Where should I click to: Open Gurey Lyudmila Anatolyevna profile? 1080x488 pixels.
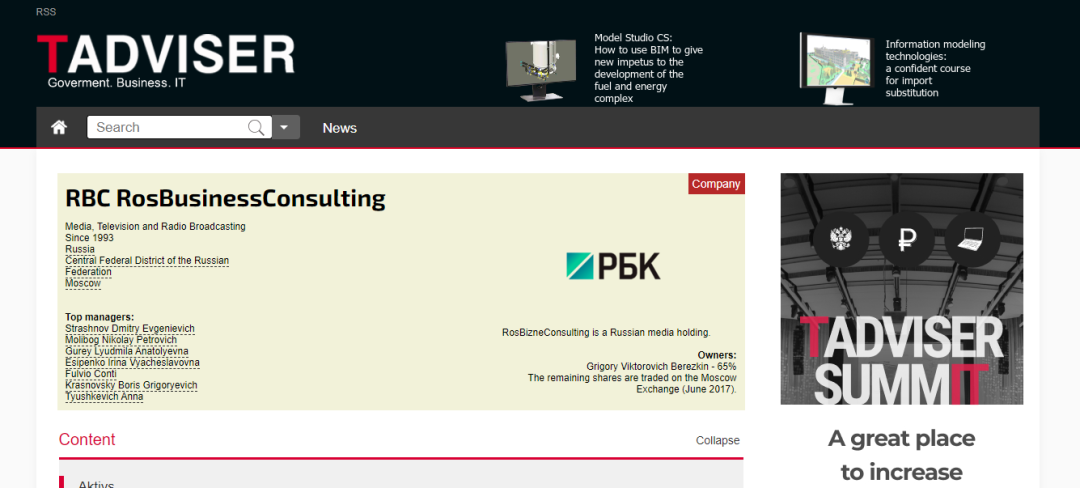[x=127, y=351]
